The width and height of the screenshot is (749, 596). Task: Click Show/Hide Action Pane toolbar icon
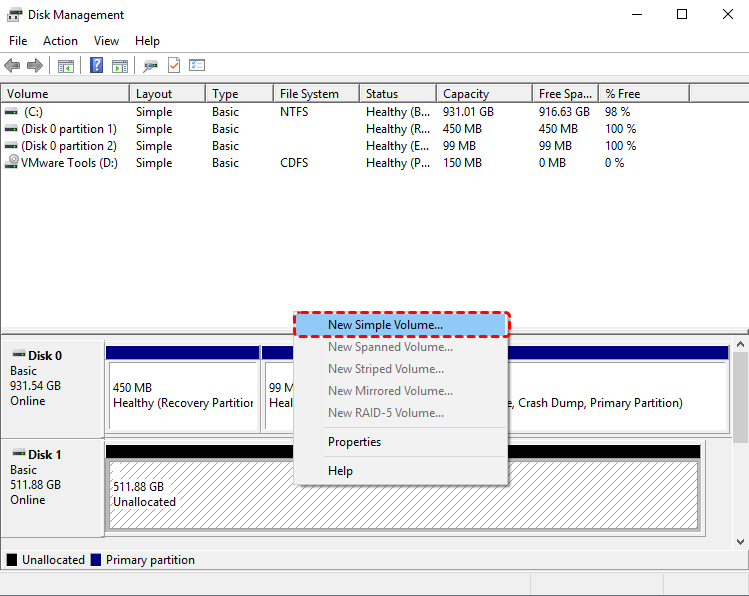point(120,66)
